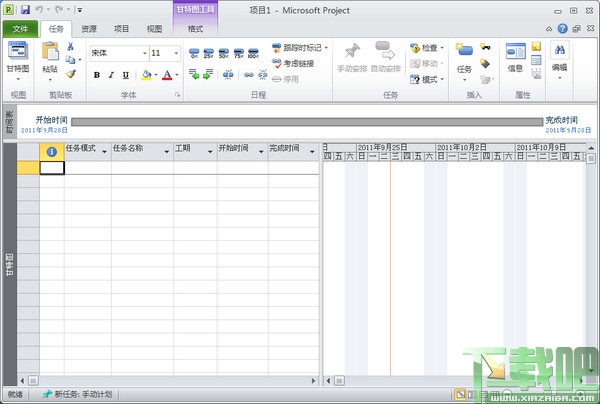Image resolution: width=600 pixels, height=404 pixels.
Task: Click the left arrow of task table scrollbar
Action: 22,381
